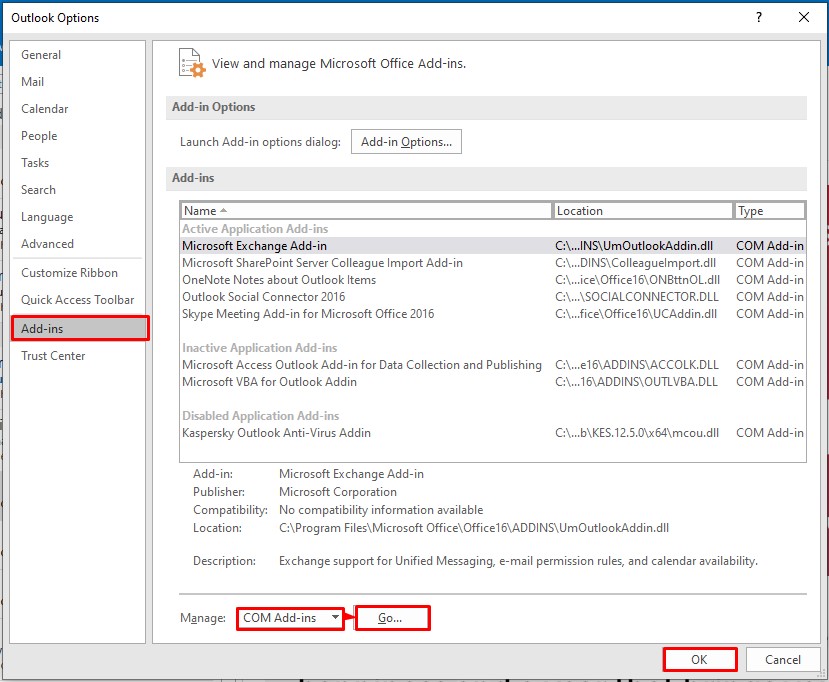This screenshot has width=829, height=682.
Task: Select the Quick Access Toolbar category
Action: coord(77,300)
